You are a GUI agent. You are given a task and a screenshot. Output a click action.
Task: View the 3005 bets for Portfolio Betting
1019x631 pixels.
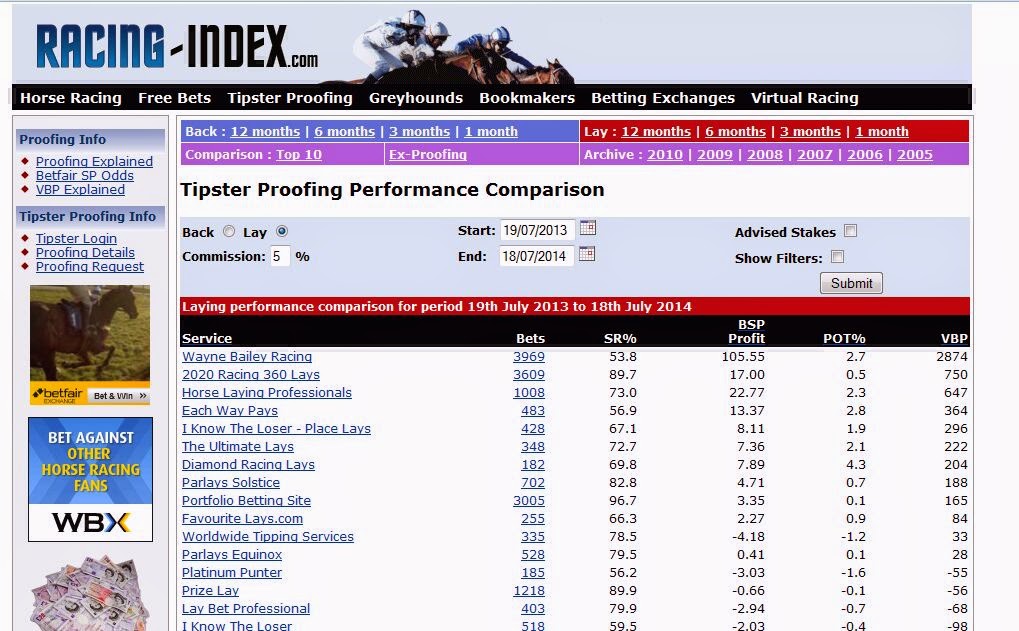click(x=529, y=500)
